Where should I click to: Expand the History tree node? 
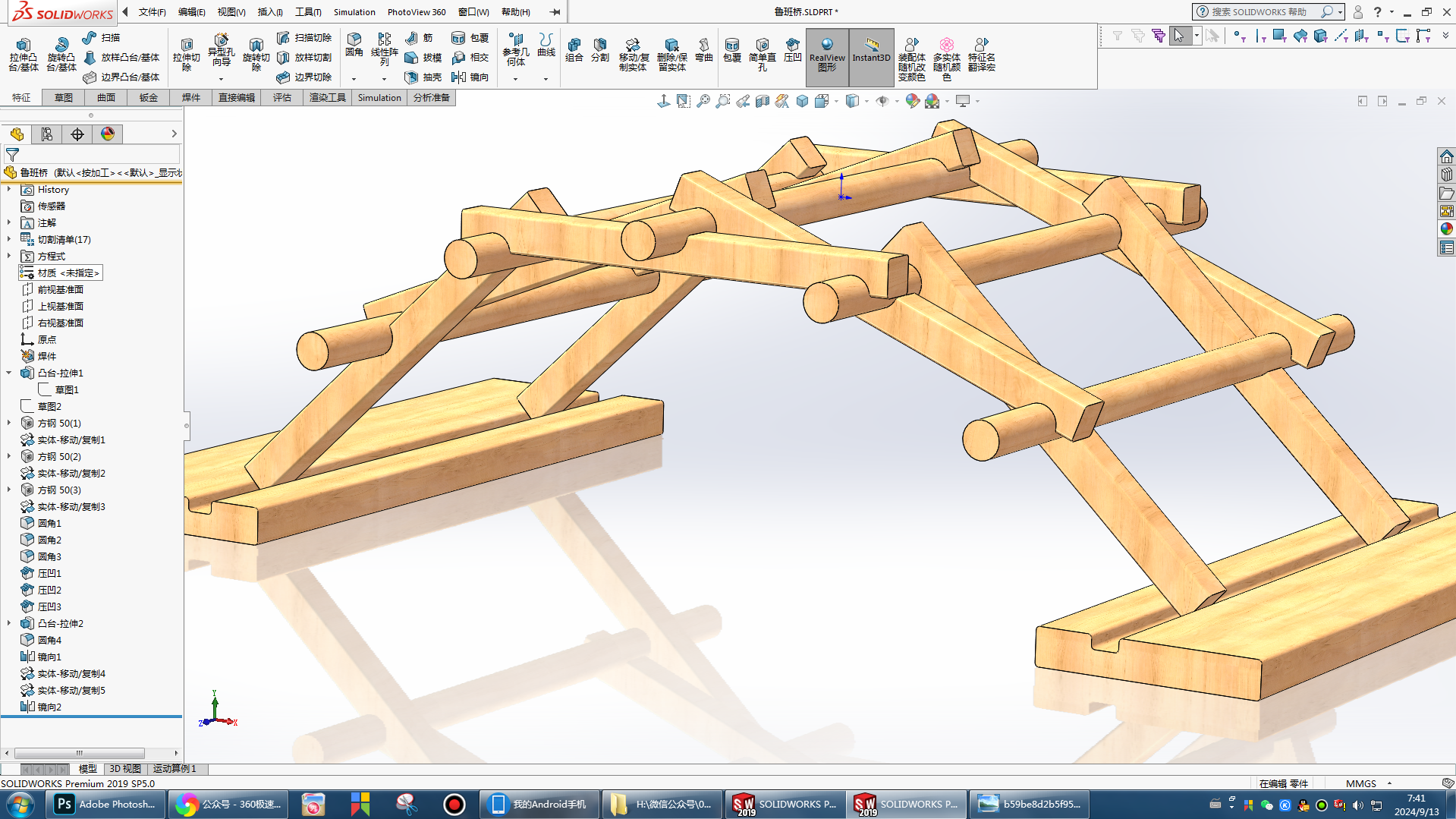point(9,189)
